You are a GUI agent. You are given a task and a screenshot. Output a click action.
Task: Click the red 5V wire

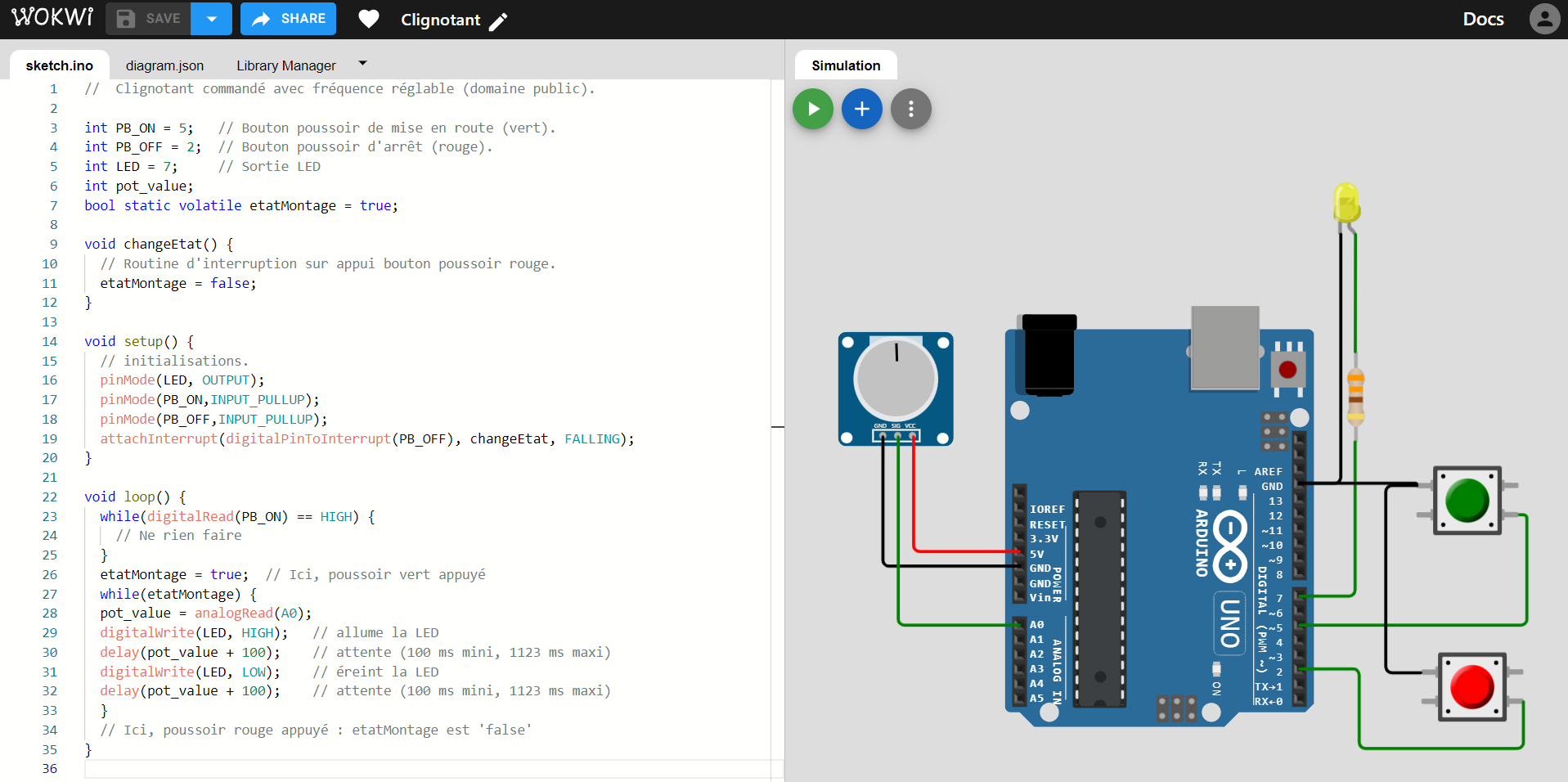914,507
